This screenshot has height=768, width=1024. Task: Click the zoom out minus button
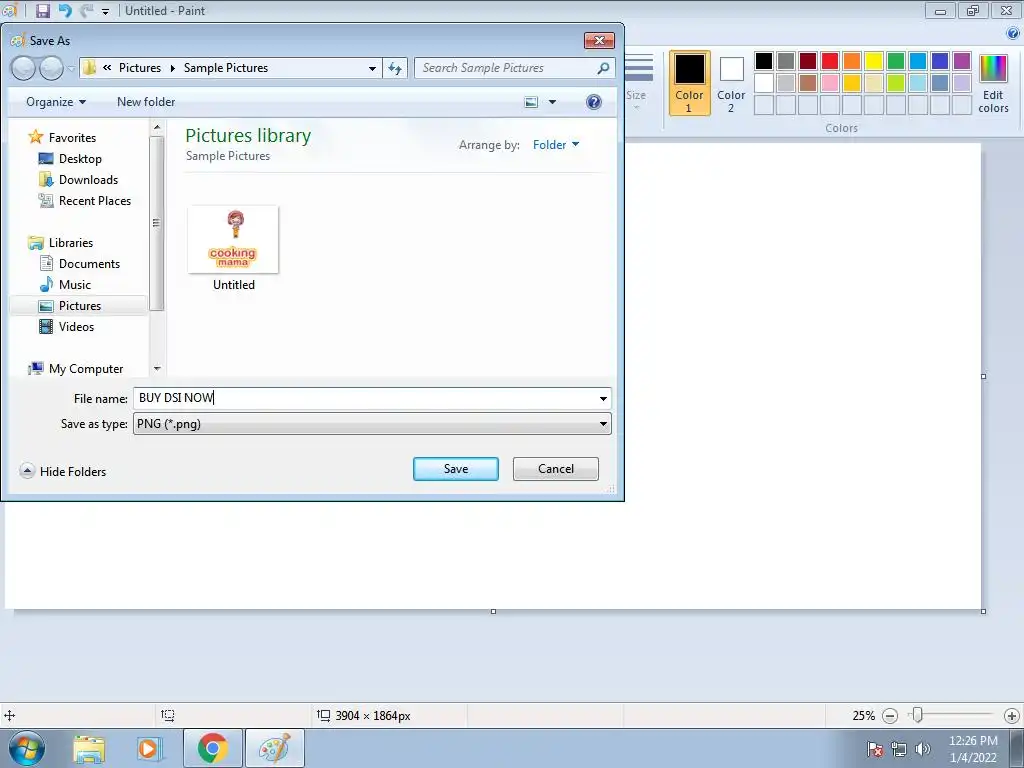[x=889, y=716]
